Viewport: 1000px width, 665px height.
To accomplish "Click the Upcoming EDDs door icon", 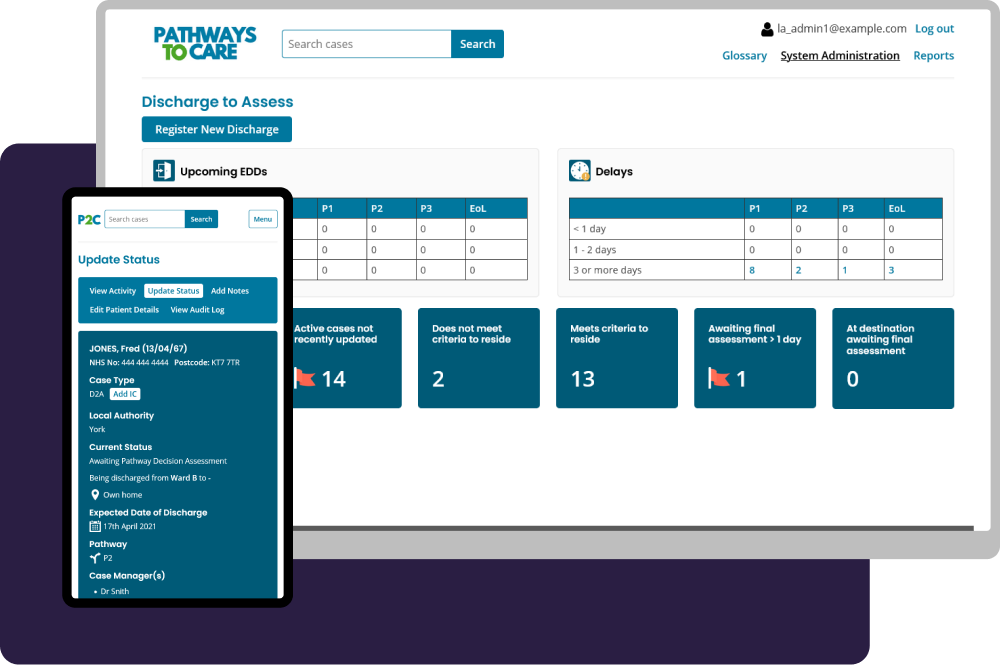I will 164,171.
